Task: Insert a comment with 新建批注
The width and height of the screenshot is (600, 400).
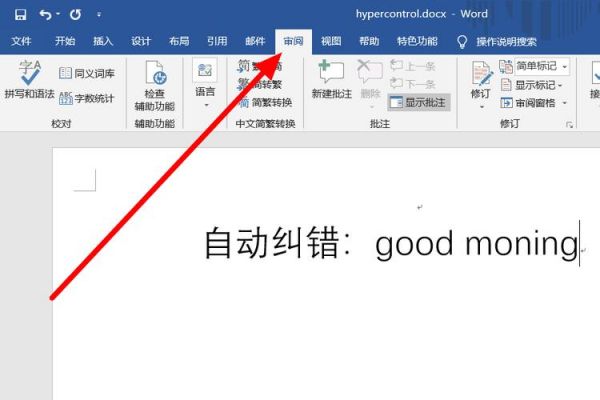Action: click(331, 80)
